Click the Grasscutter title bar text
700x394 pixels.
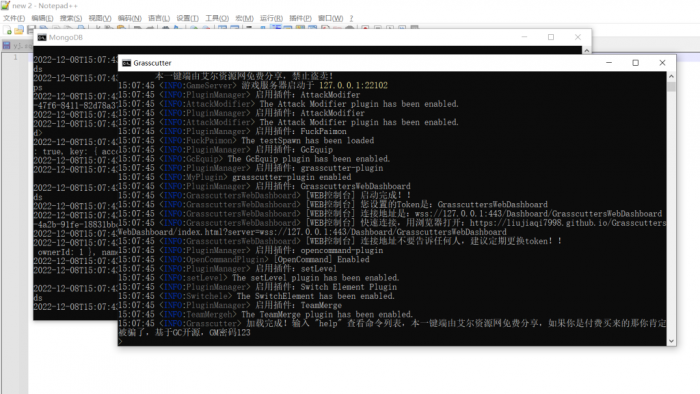[152, 63]
